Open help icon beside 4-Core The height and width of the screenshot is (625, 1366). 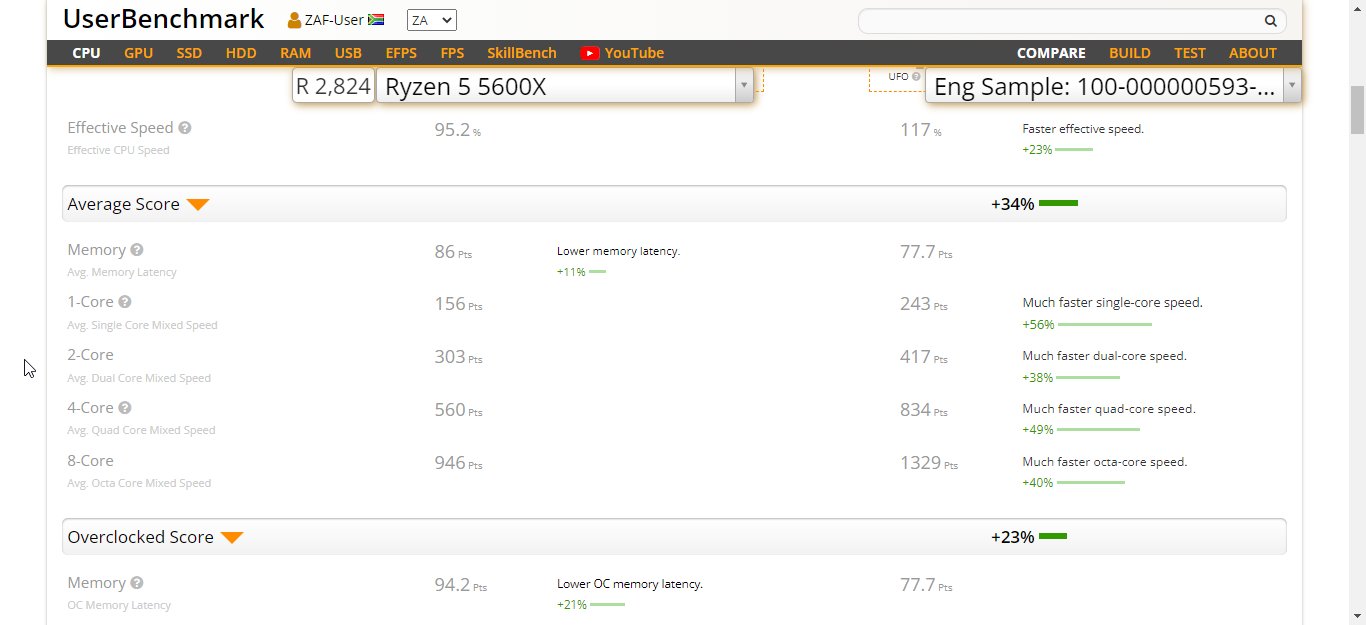click(125, 408)
